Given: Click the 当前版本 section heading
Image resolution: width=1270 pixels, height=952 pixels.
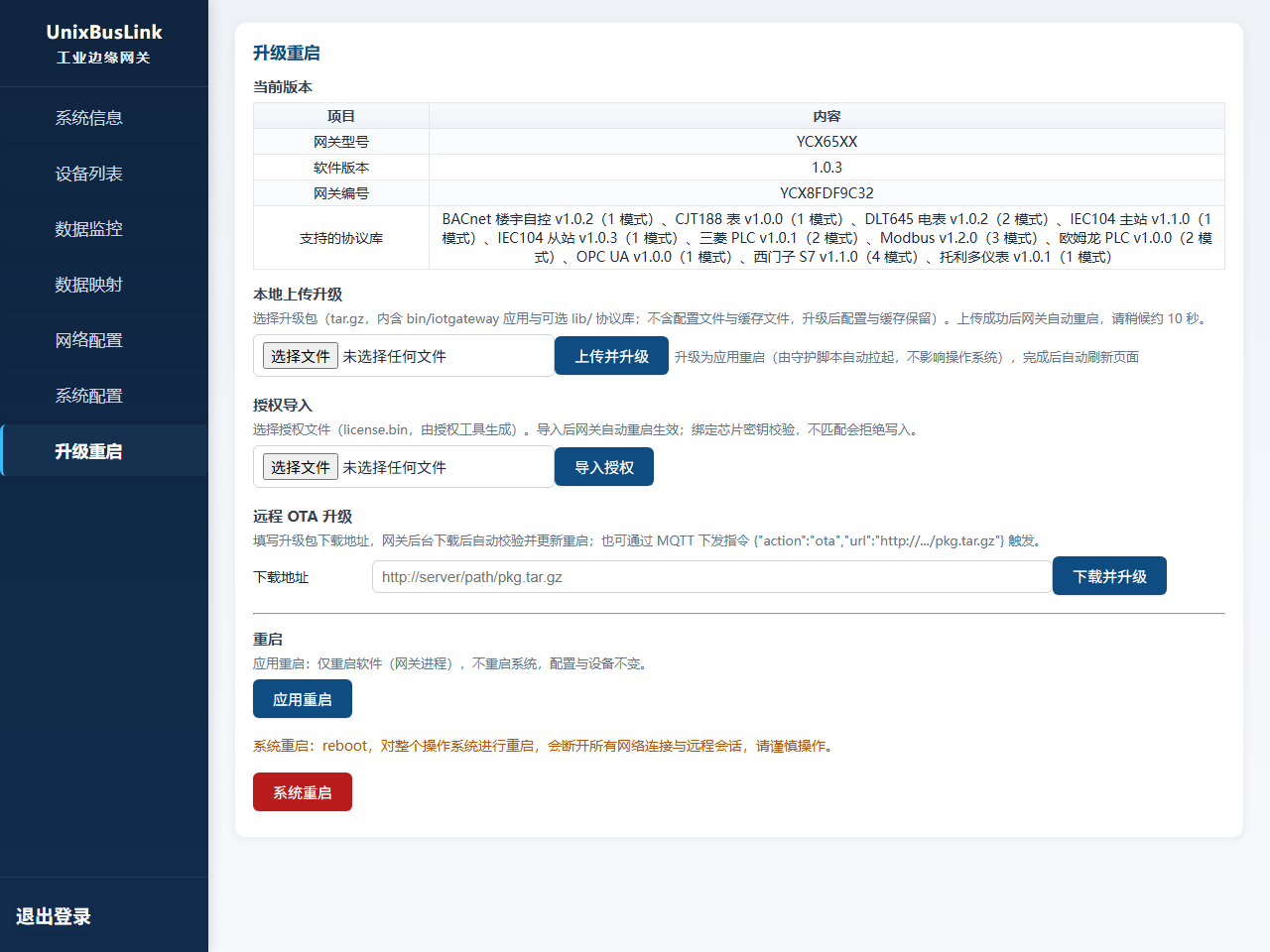Looking at the screenshot, I should tap(283, 87).
